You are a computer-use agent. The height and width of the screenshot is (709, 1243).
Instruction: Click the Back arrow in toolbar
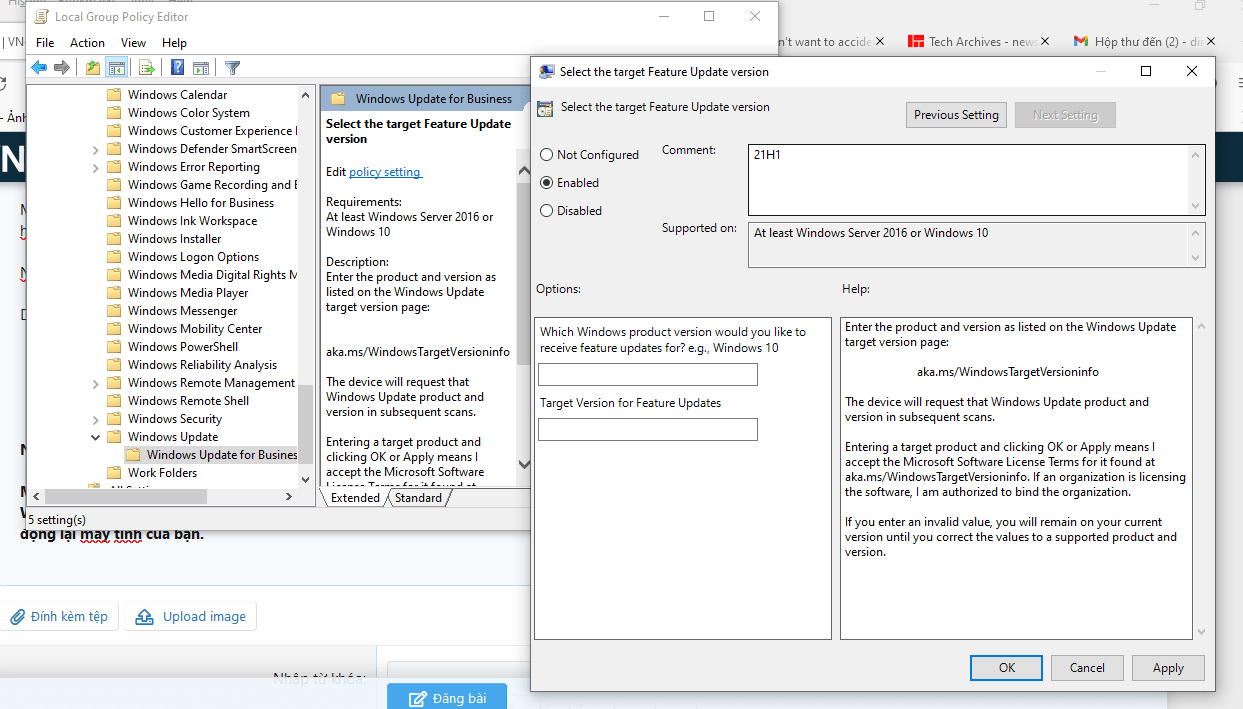click(39, 68)
